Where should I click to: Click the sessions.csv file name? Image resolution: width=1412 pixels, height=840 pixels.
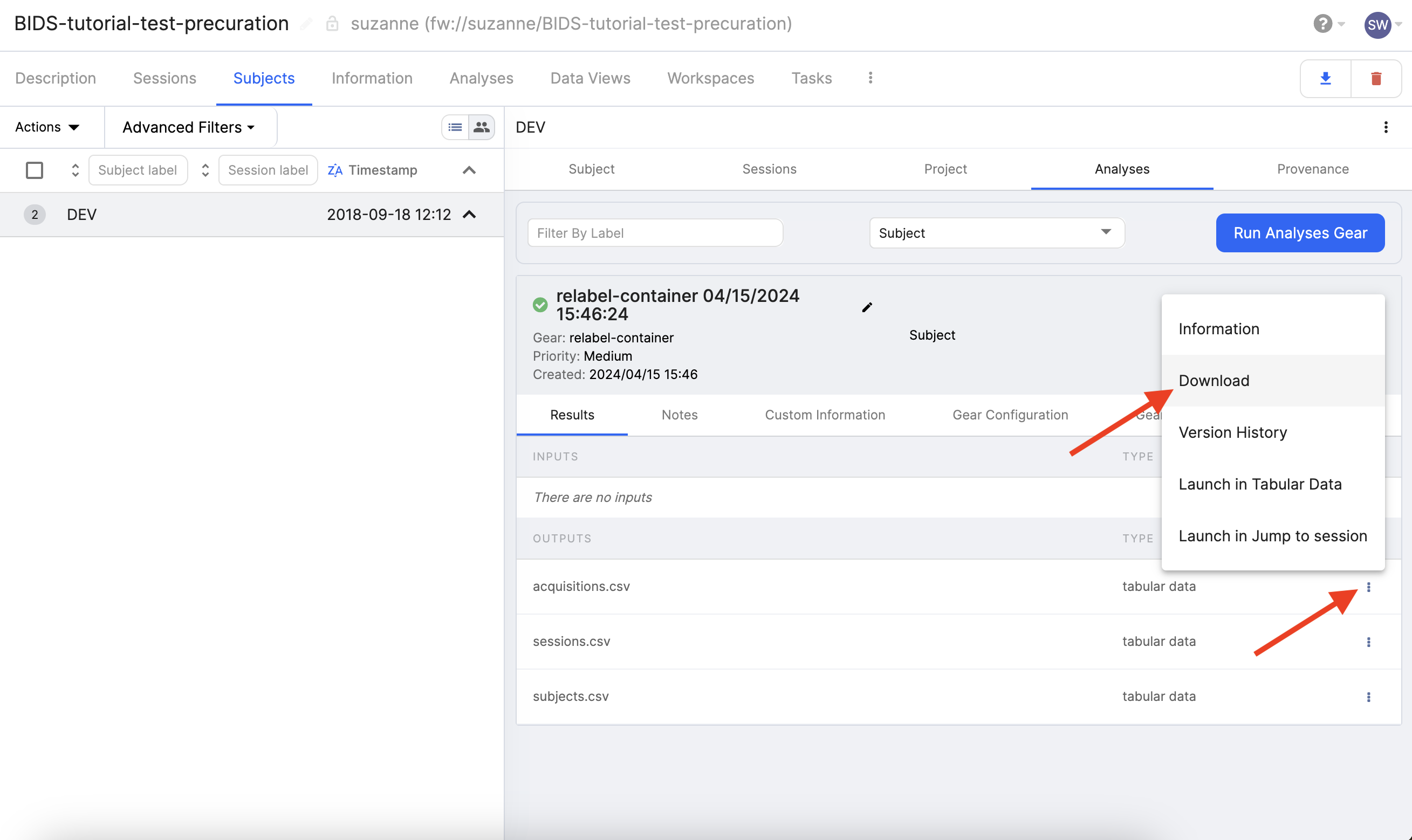coord(571,641)
